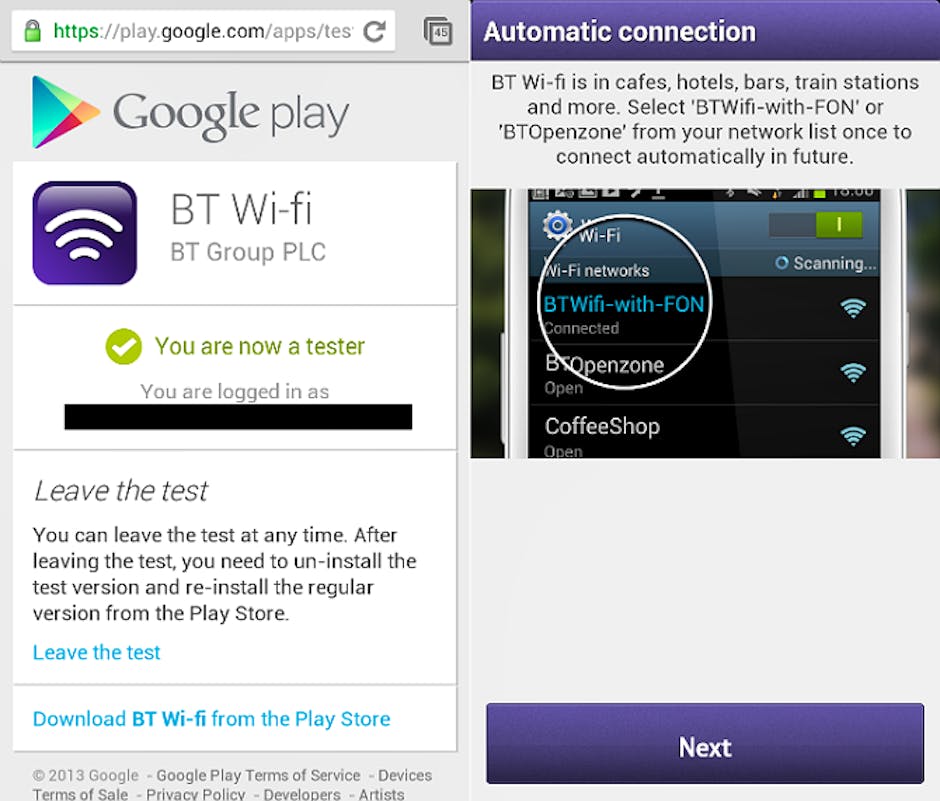The image size is (940, 801).
Task: Open the Privacy Policy footer link
Action: click(x=195, y=794)
